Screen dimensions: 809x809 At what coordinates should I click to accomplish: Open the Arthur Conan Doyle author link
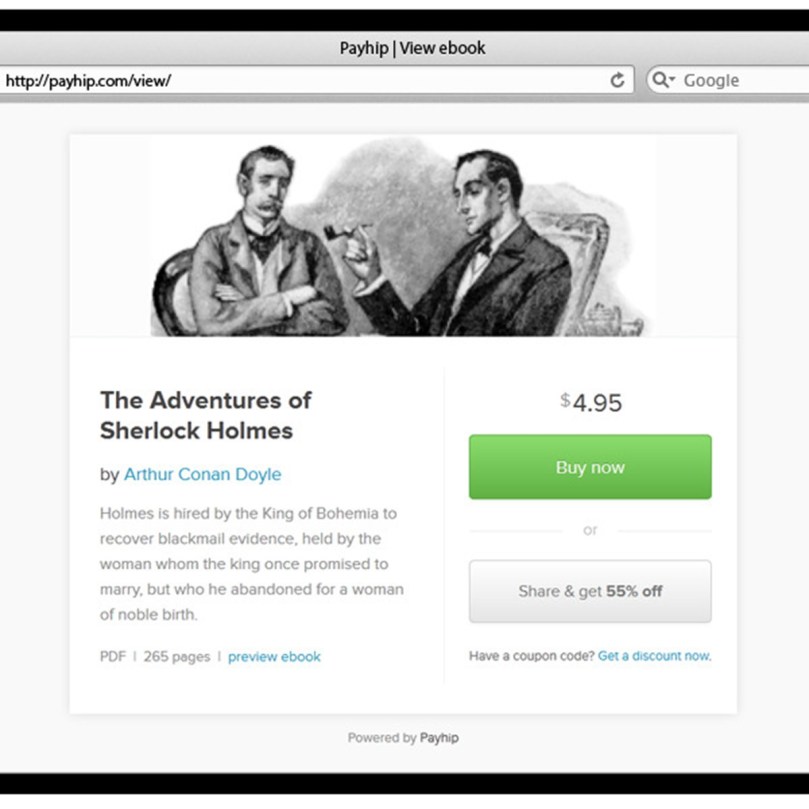pos(202,474)
